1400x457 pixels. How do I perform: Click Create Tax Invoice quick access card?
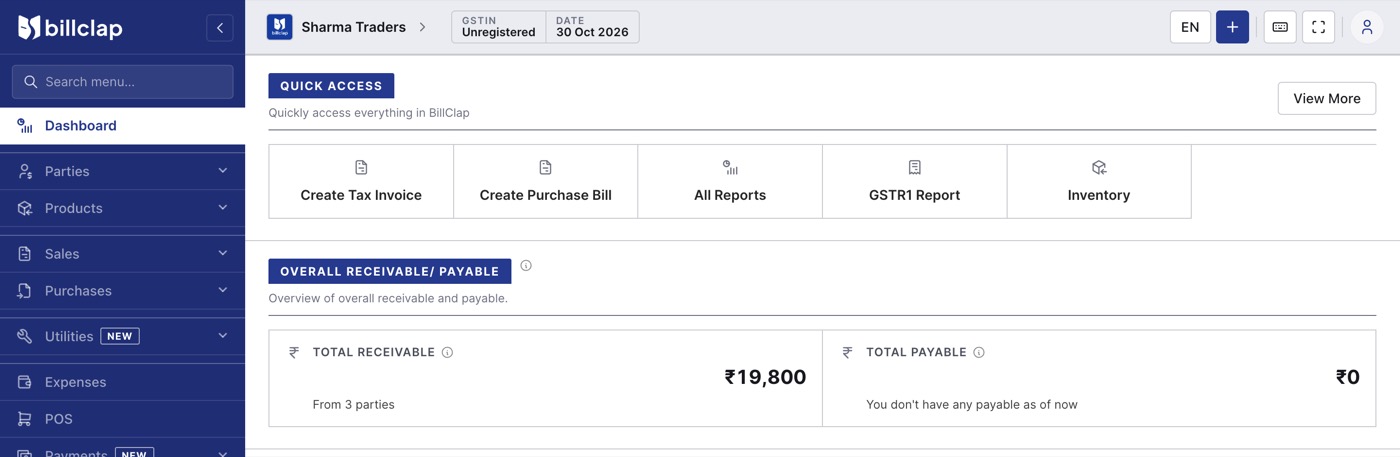pyautogui.click(x=361, y=181)
